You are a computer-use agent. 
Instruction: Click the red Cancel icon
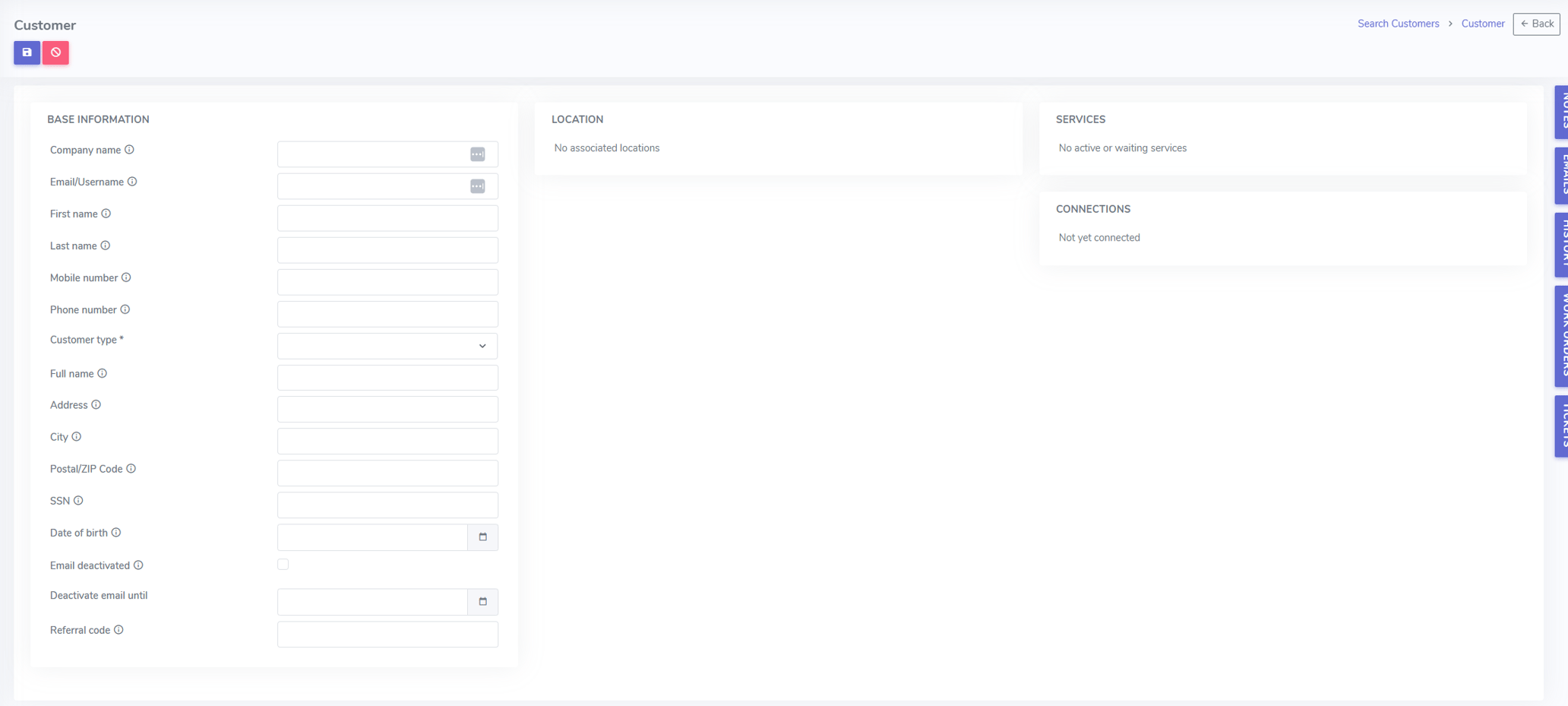pyautogui.click(x=55, y=52)
